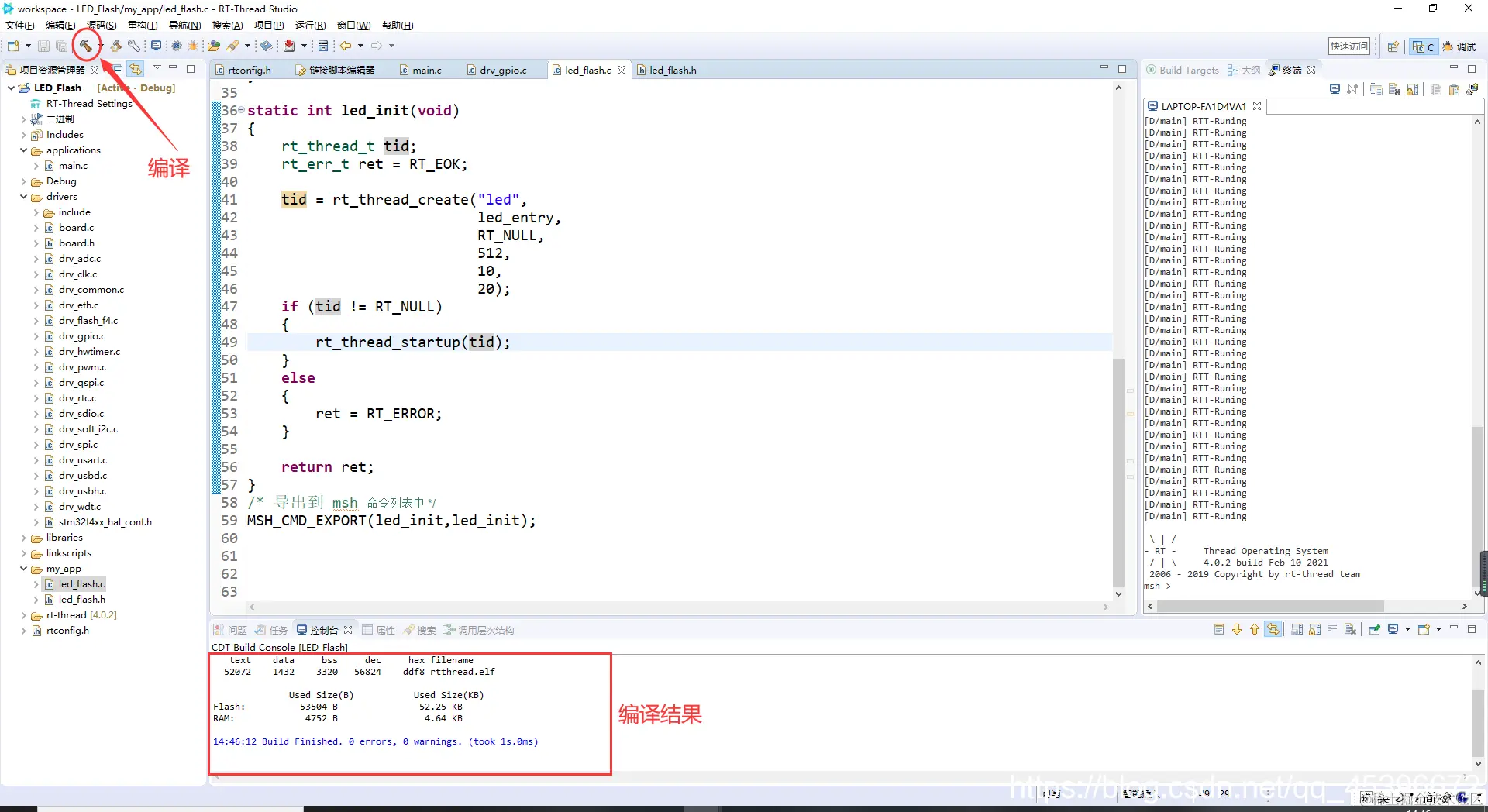Select led_flash.c in the project tree
The height and width of the screenshot is (812, 1488).
click(81, 584)
